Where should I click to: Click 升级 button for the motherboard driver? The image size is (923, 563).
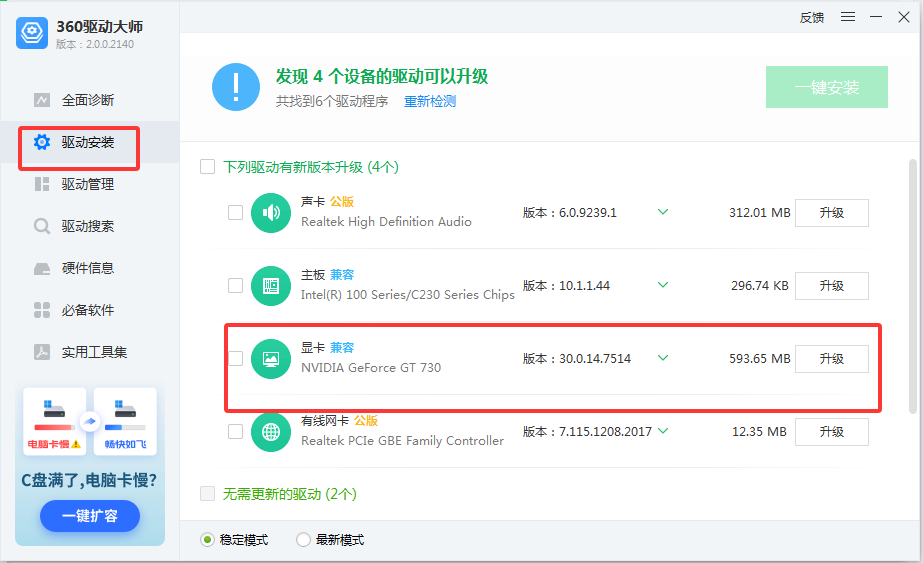pos(831,286)
